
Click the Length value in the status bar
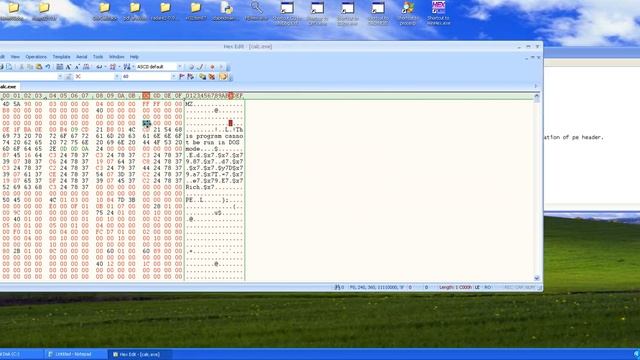pyautogui.click(x=456, y=287)
